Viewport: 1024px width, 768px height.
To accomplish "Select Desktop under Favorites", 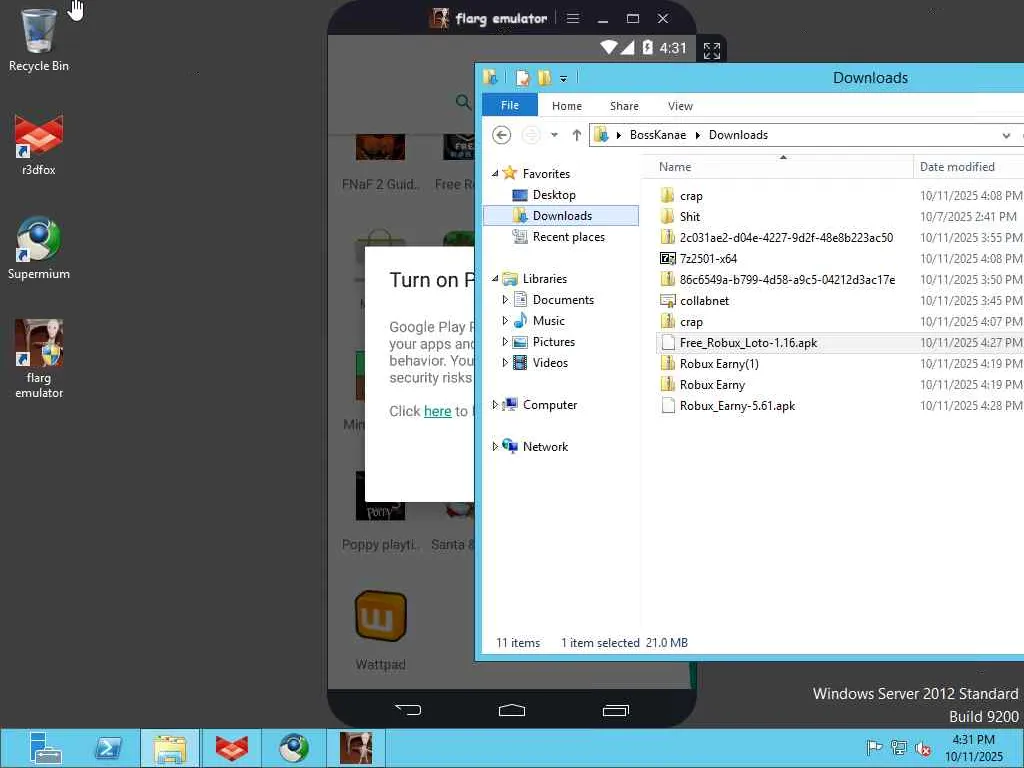I will pos(554,195).
